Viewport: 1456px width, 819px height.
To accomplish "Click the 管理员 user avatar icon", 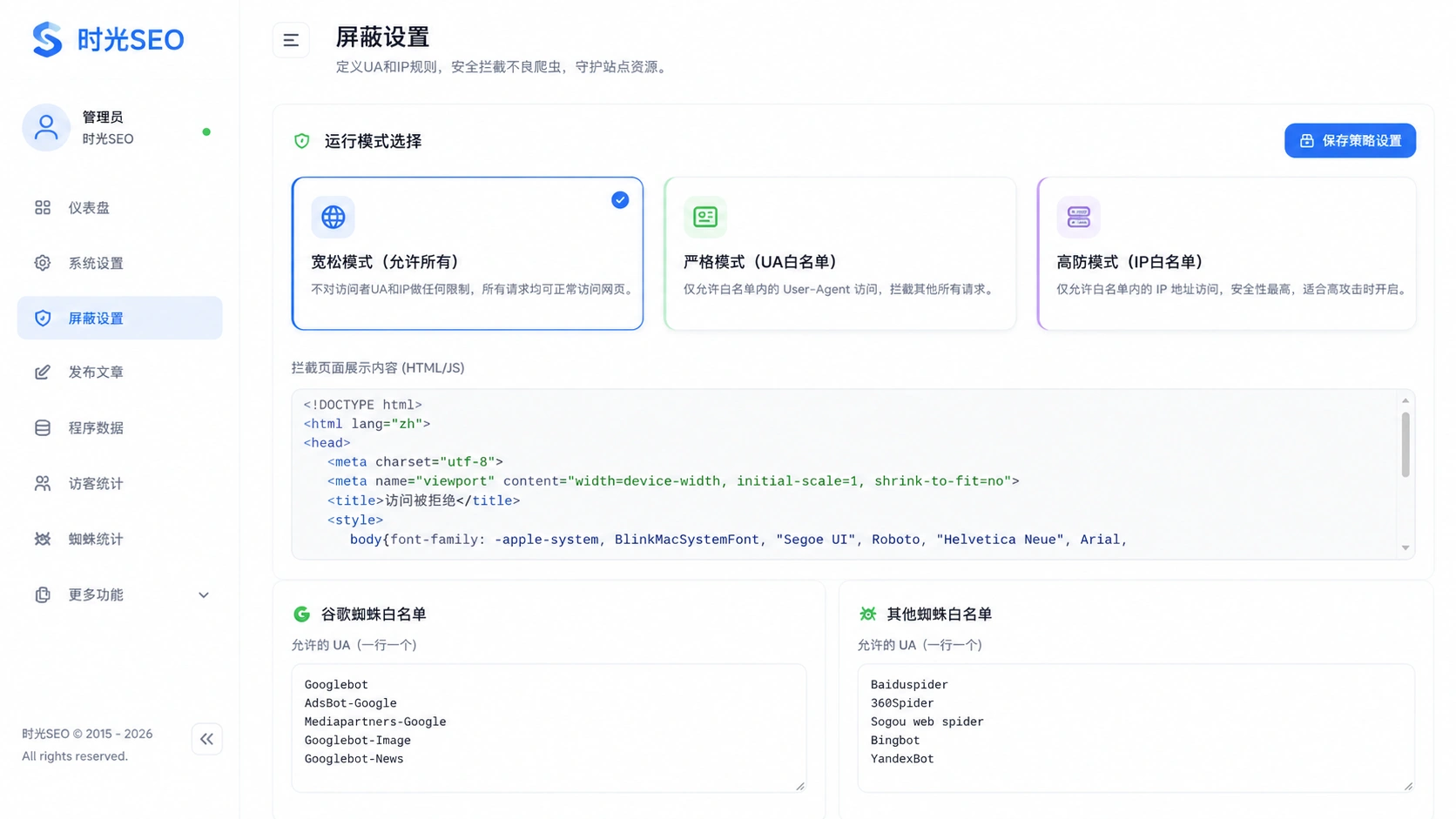I will click(x=46, y=128).
